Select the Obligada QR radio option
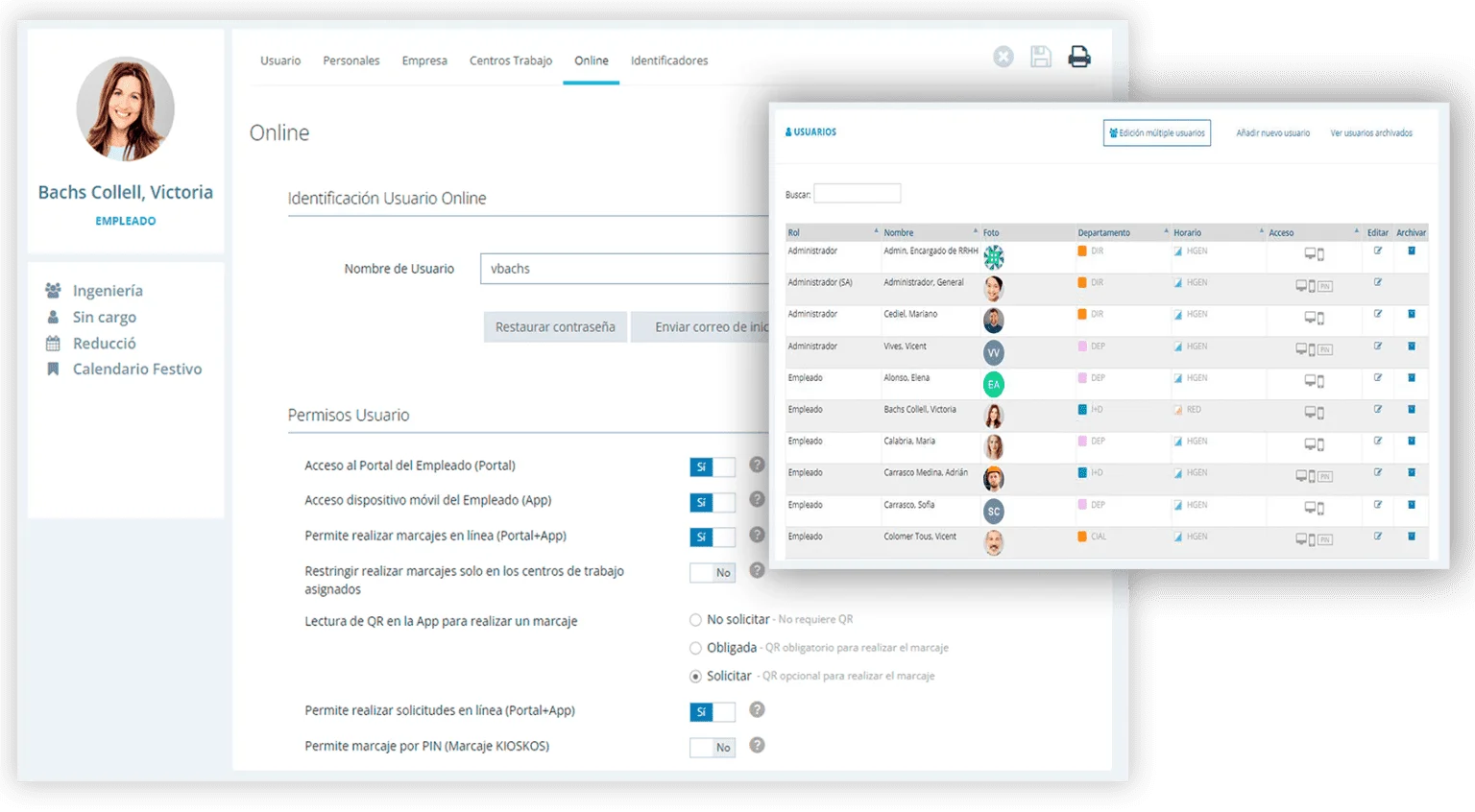 (x=695, y=648)
